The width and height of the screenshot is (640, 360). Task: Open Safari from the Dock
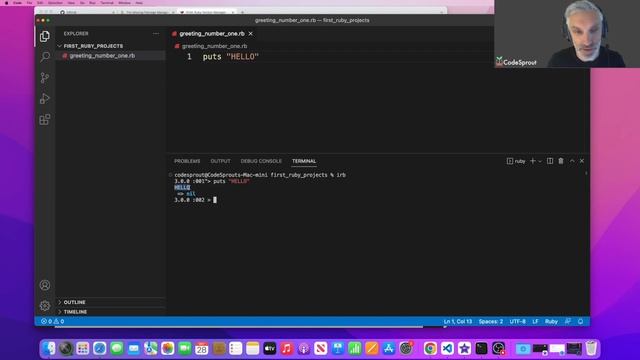tap(100, 349)
